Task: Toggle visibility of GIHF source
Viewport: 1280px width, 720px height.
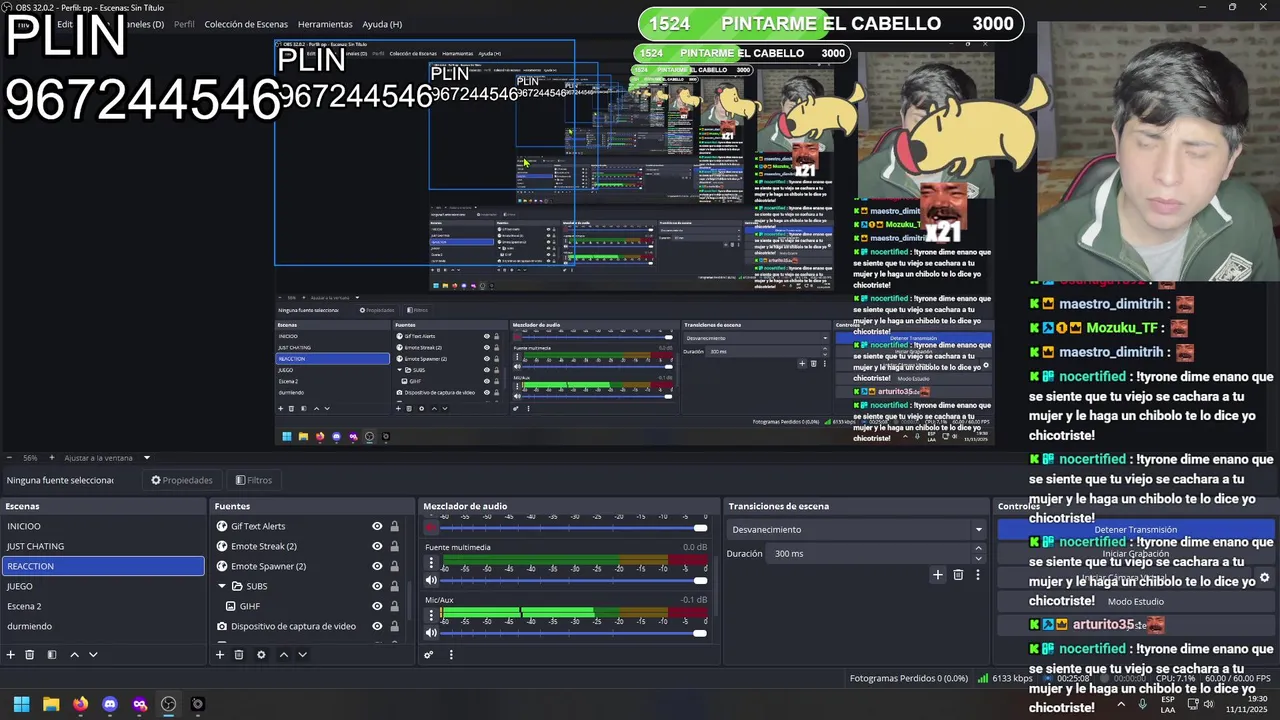Action: 377,606
